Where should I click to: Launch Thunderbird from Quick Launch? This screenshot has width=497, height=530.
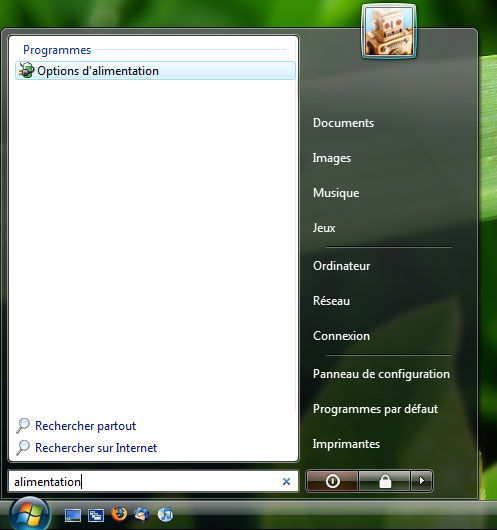coord(142,514)
